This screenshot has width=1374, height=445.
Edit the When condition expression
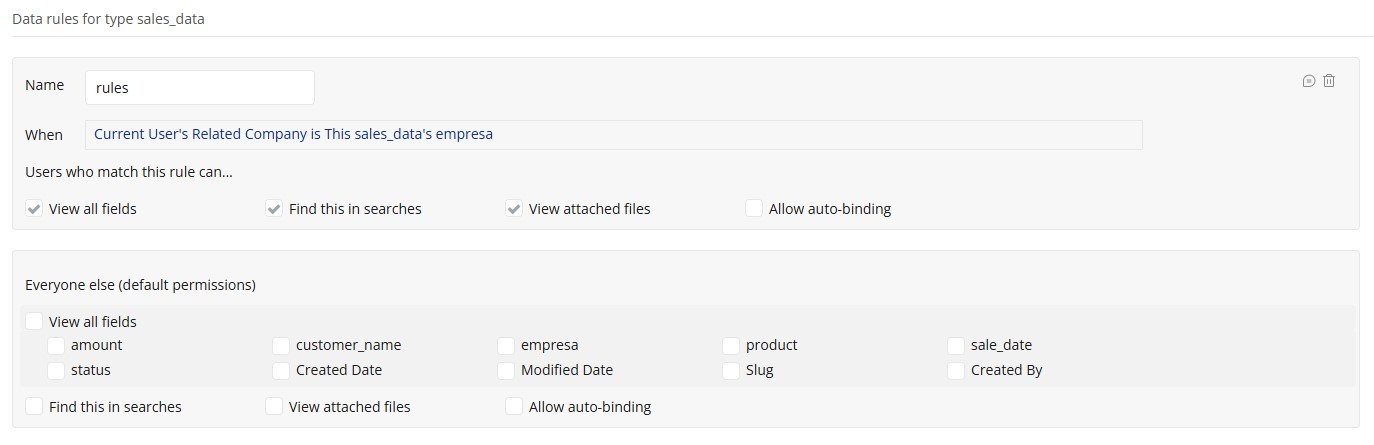click(x=613, y=134)
